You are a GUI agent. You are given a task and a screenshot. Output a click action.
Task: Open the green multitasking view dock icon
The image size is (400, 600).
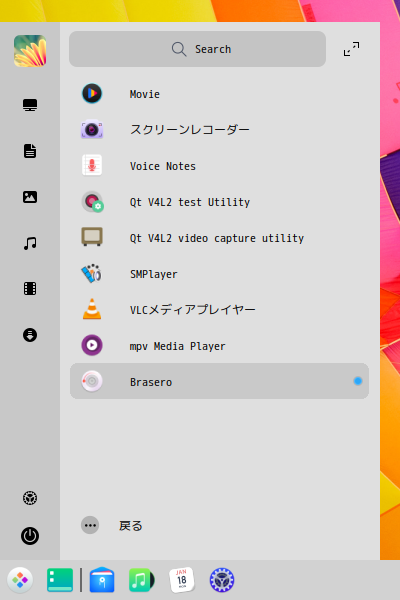(x=60, y=580)
